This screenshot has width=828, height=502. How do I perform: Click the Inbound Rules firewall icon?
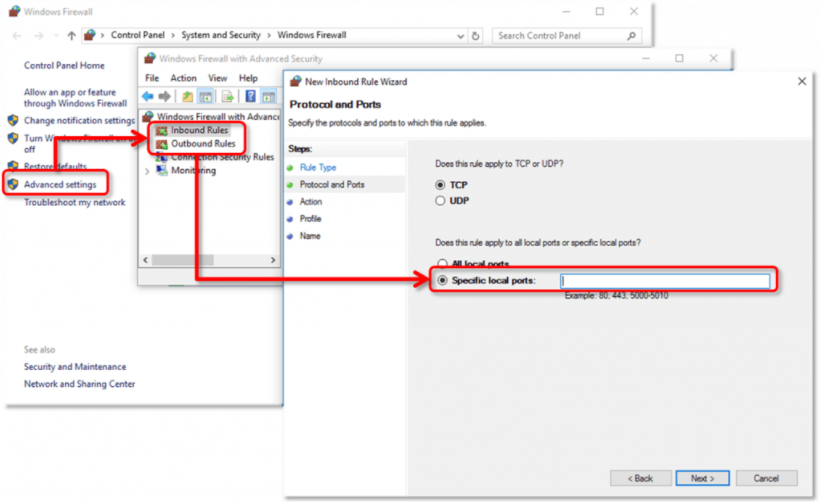click(162, 130)
